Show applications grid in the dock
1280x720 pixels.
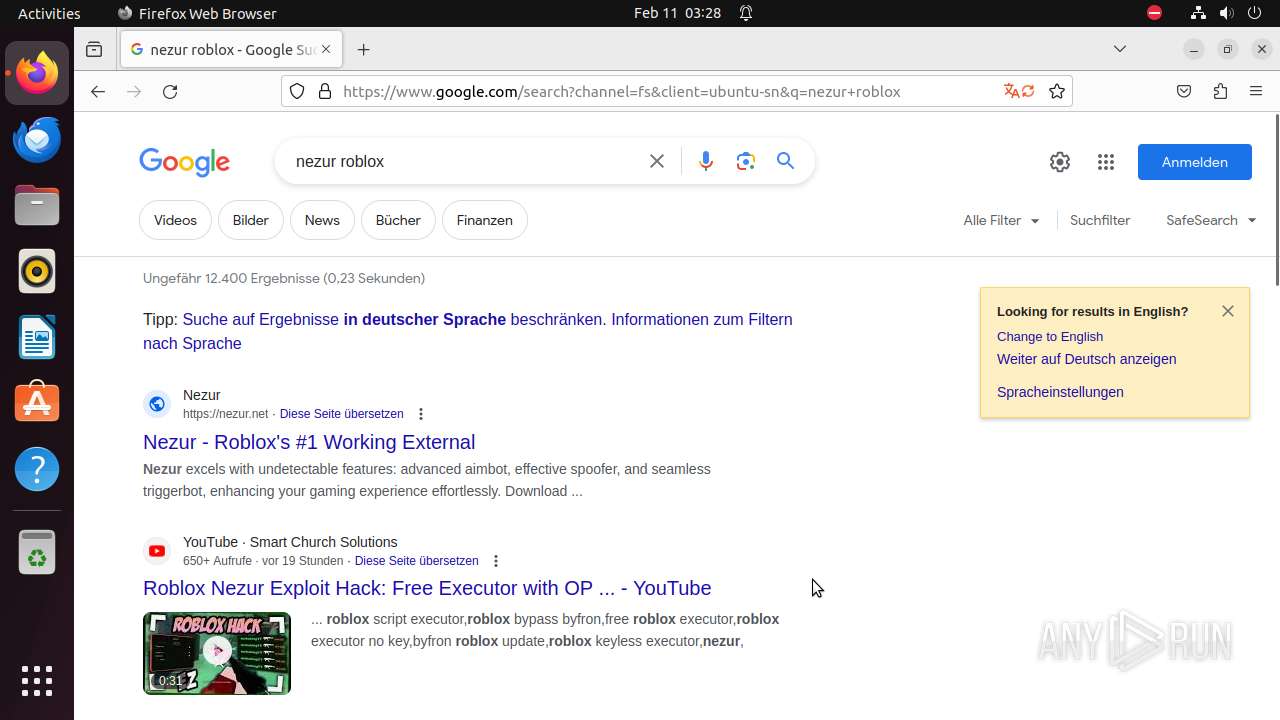[37, 681]
